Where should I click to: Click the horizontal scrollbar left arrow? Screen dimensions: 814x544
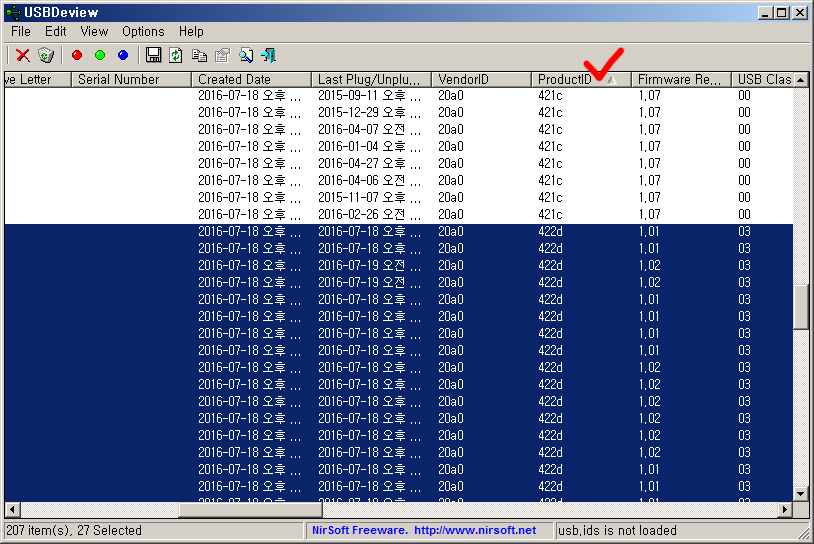pyautogui.click(x=12, y=509)
